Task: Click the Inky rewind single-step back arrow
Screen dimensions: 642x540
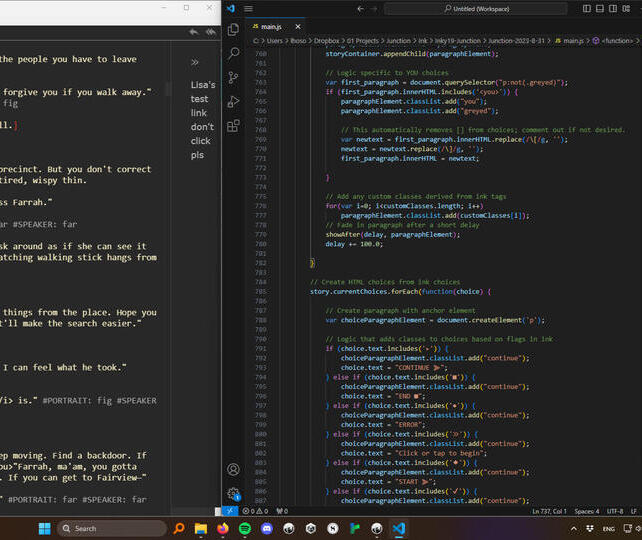Action: [194, 32]
